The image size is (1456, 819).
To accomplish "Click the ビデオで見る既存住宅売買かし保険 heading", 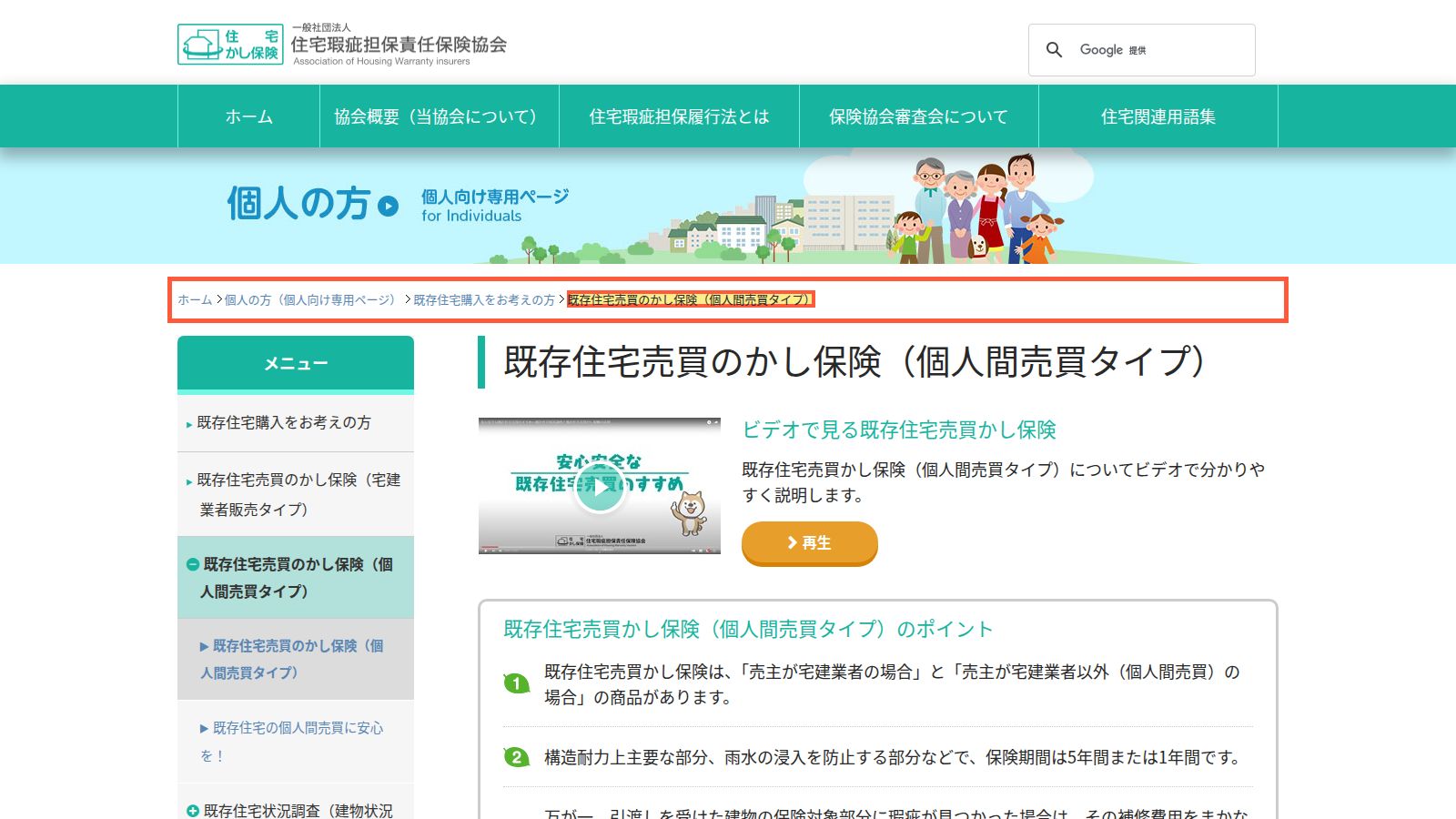I will point(899,430).
